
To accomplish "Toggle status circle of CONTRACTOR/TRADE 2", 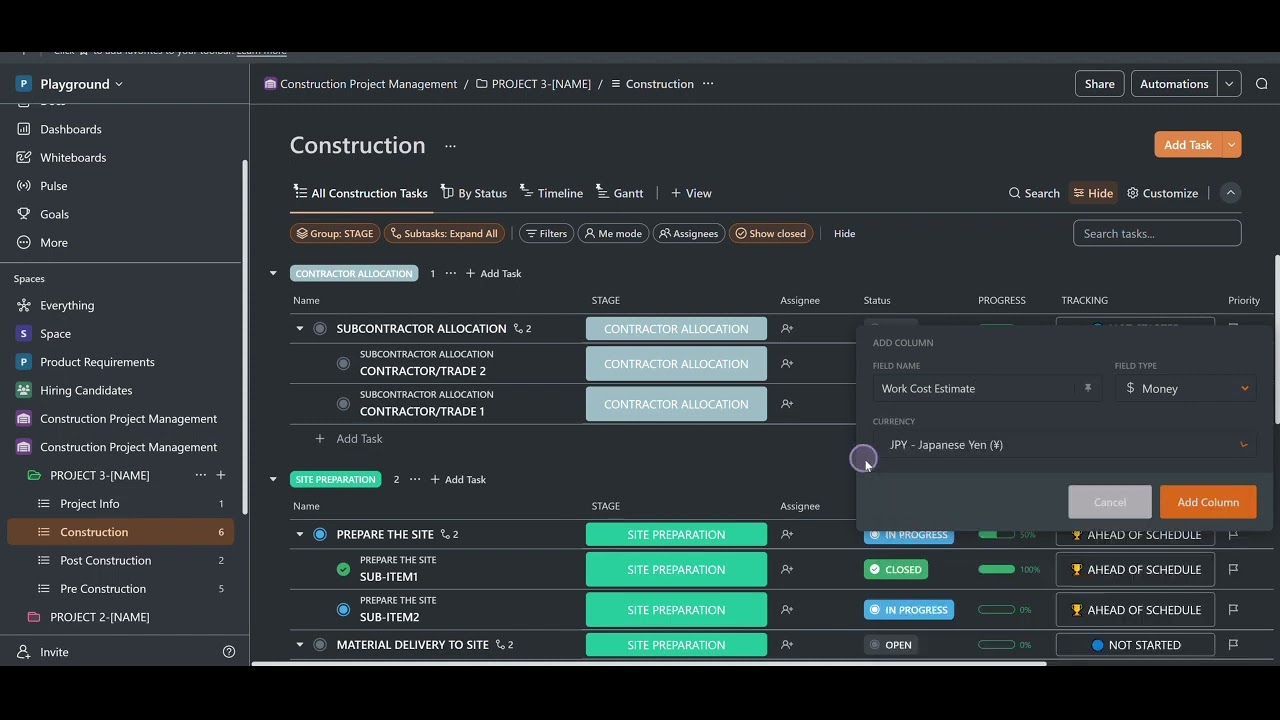I will pyautogui.click(x=343, y=364).
